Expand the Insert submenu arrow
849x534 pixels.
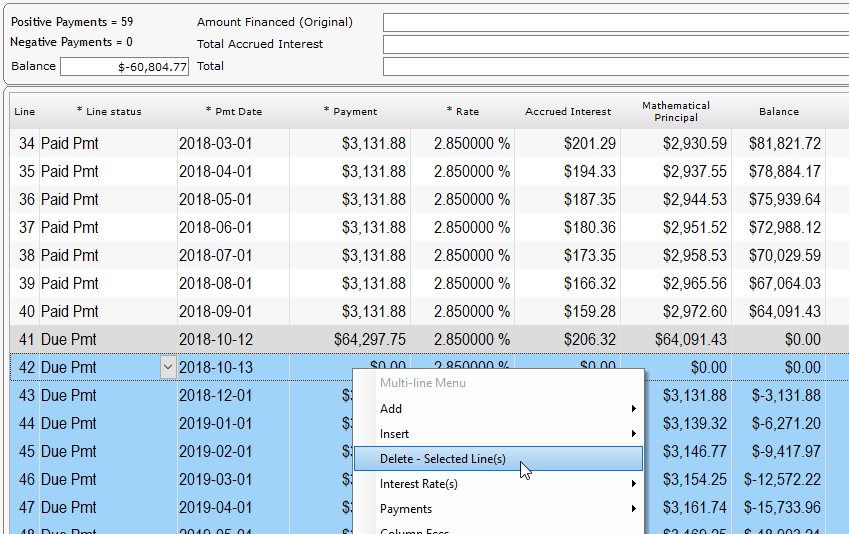(x=634, y=434)
